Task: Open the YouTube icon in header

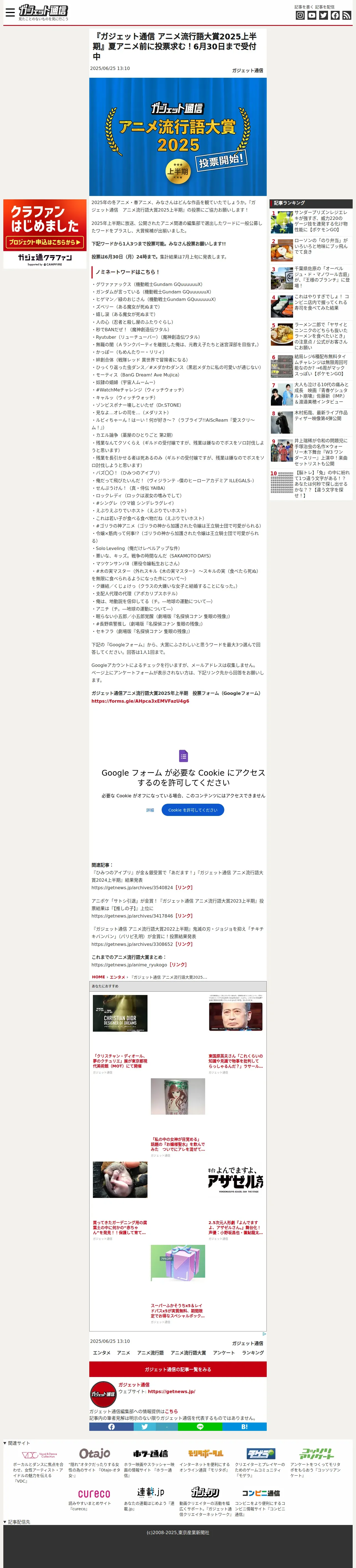Action: coord(312,15)
